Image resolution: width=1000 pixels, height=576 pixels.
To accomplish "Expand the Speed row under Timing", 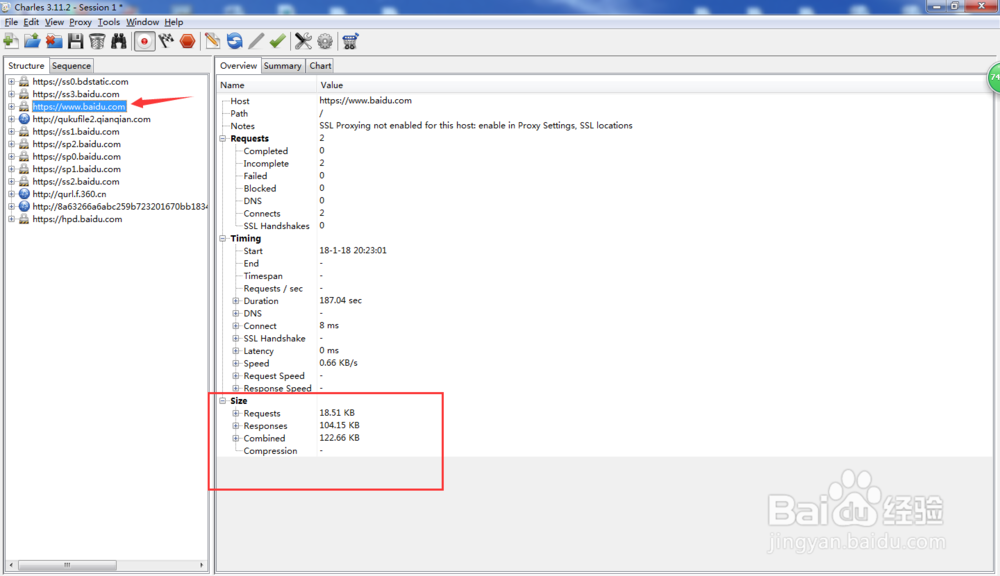I will (x=236, y=364).
